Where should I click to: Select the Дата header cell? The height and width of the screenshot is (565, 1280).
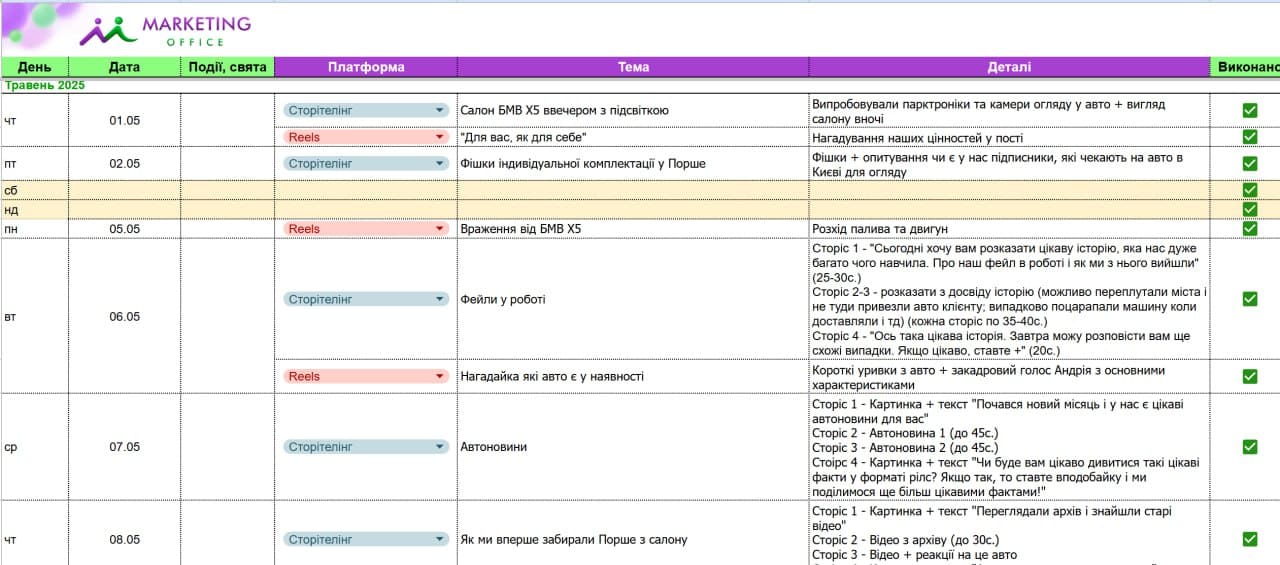tap(125, 67)
